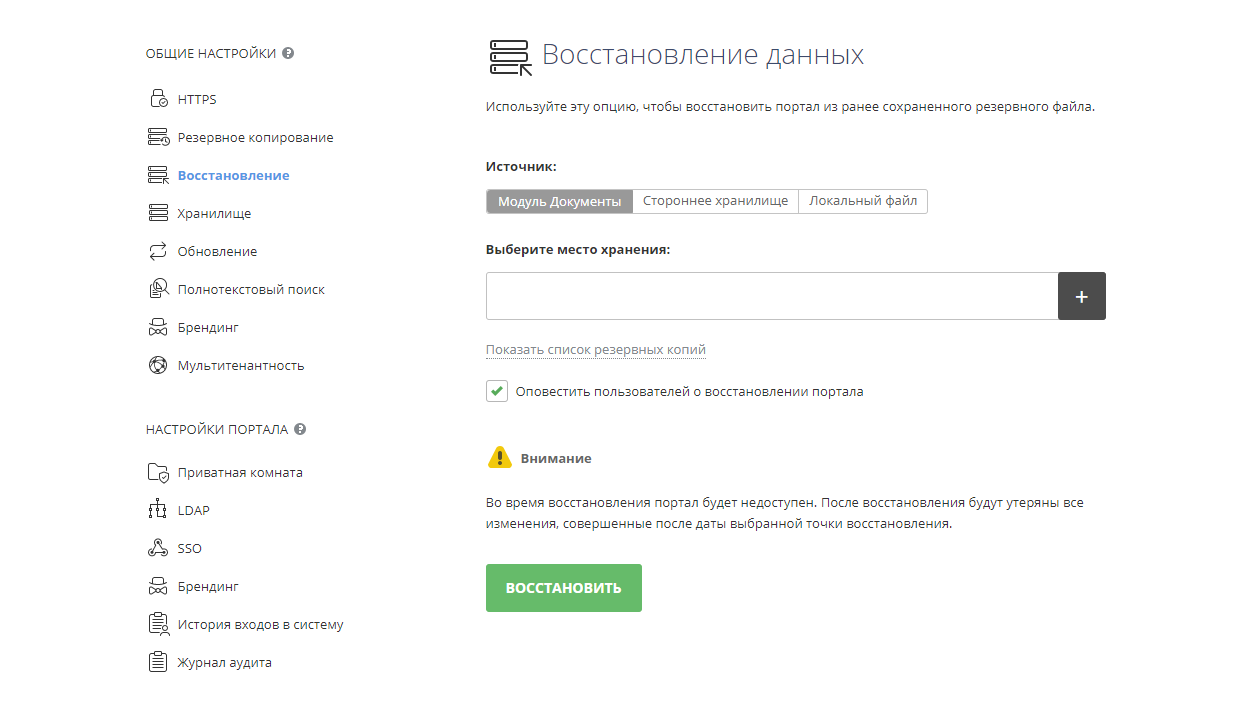Viewport: 1240px width, 708px height.
Task: Open the Приватная комната menu item
Action: coord(240,472)
